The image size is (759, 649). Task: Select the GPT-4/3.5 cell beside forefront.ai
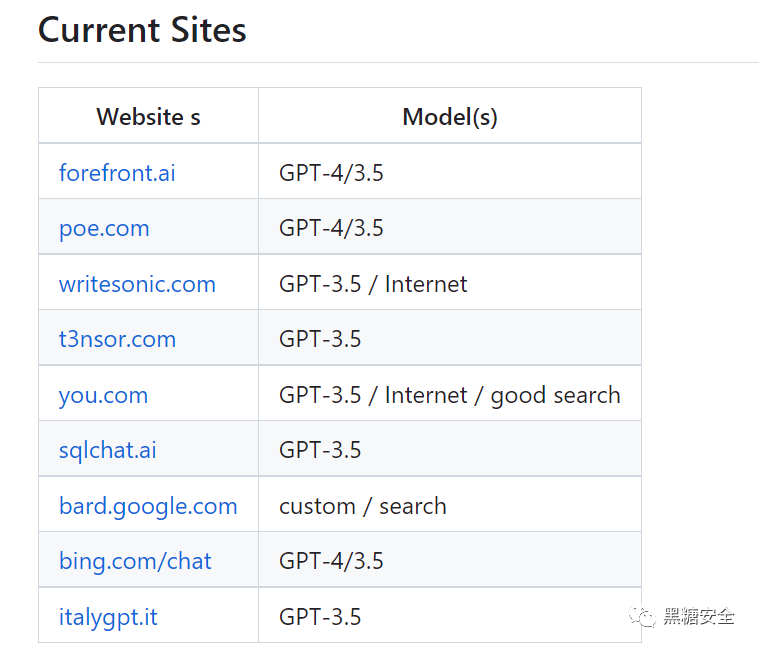[x=331, y=173]
